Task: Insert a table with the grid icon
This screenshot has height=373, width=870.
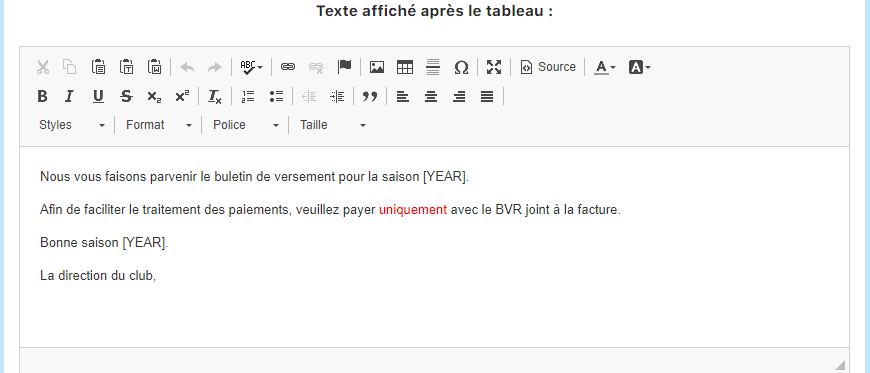Action: pos(405,67)
